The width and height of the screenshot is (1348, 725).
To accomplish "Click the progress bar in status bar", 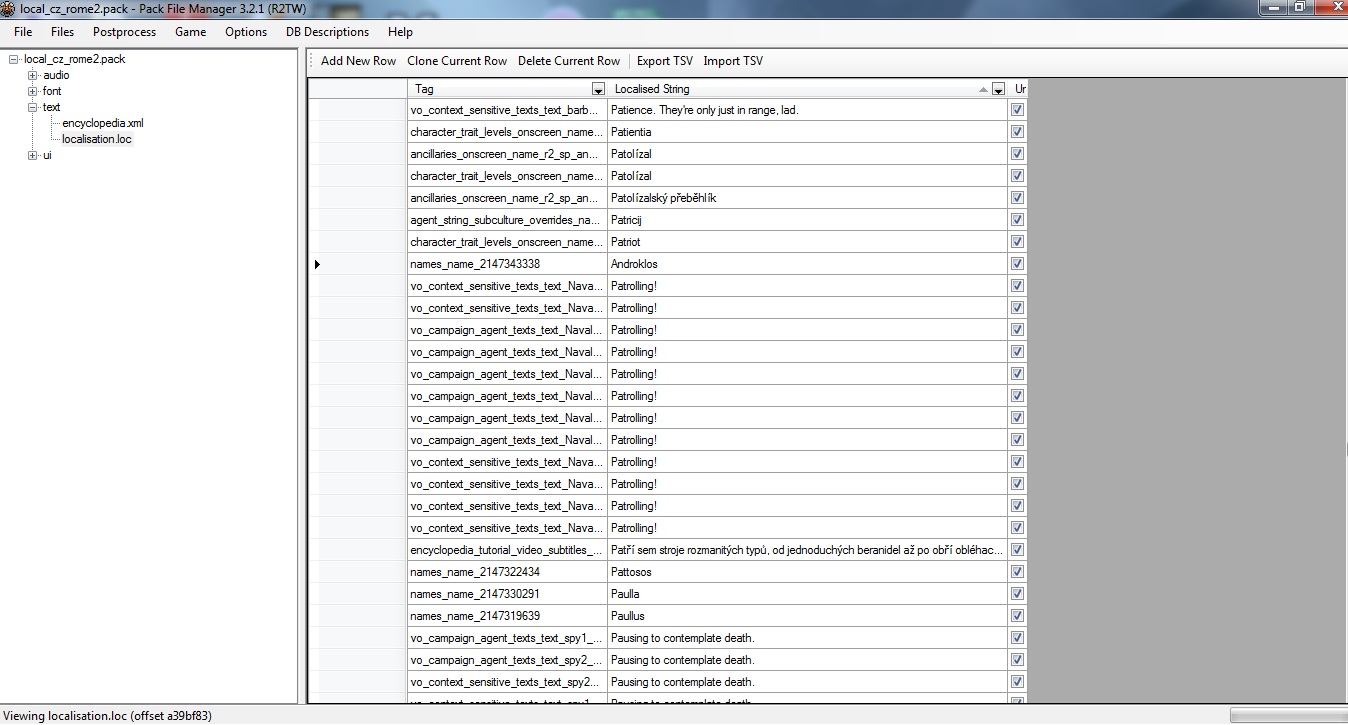I will coord(1287,716).
